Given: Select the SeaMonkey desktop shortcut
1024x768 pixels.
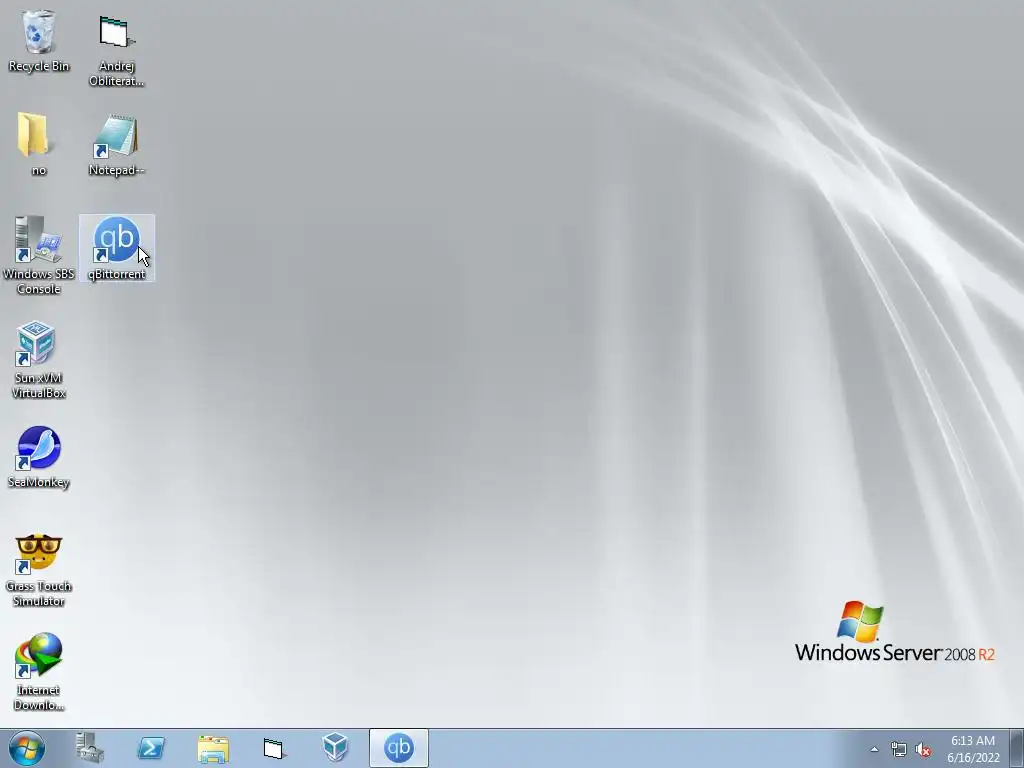Looking at the screenshot, I should 39,457.
